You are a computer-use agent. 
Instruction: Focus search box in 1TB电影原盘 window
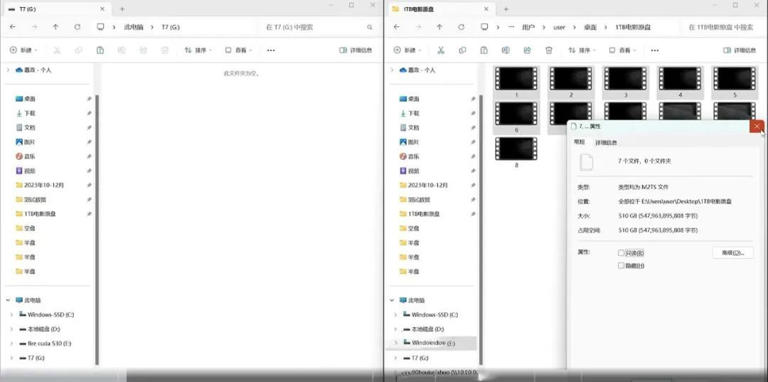tap(722, 27)
